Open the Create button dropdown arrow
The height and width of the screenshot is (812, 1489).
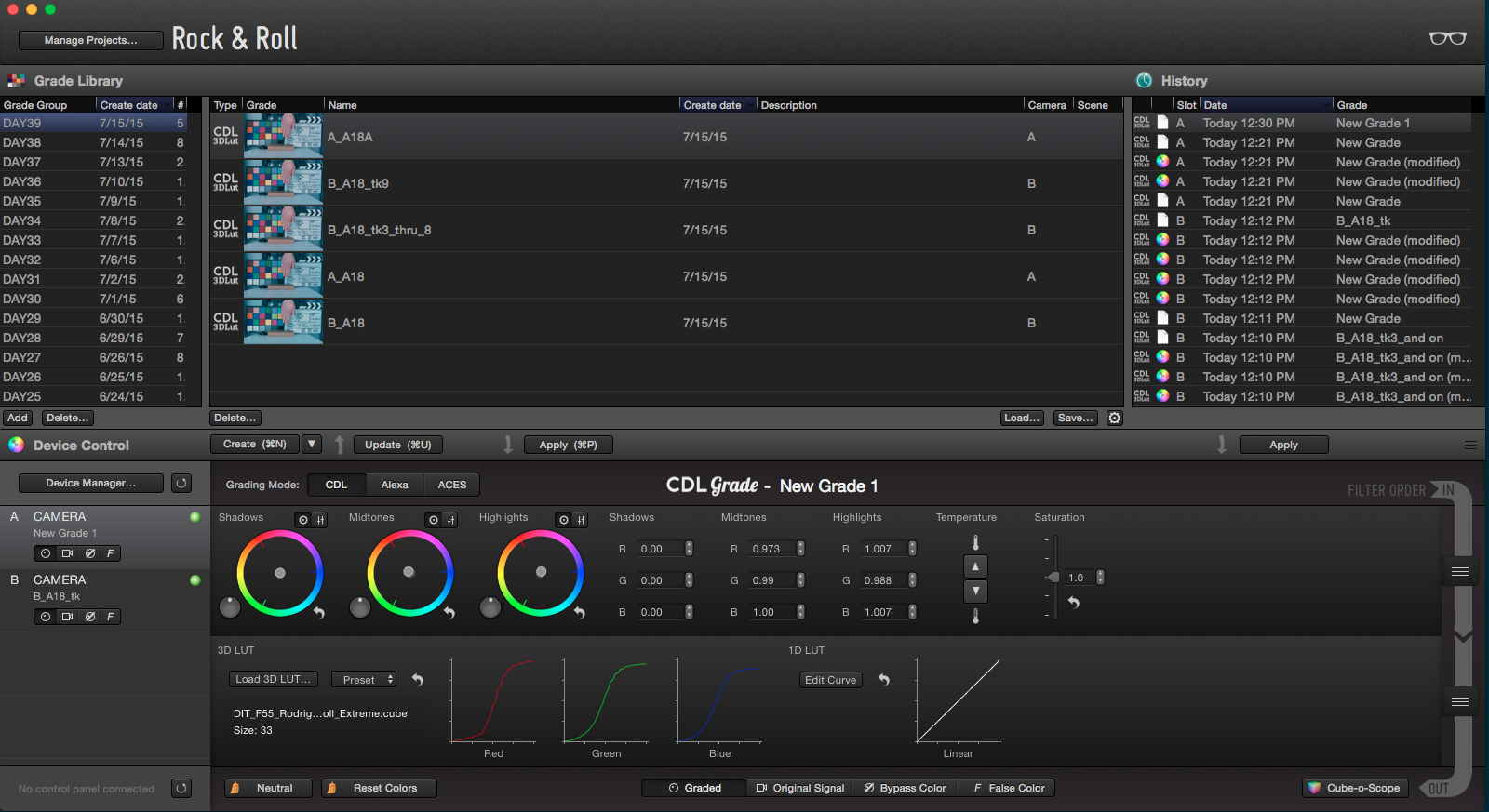click(312, 445)
